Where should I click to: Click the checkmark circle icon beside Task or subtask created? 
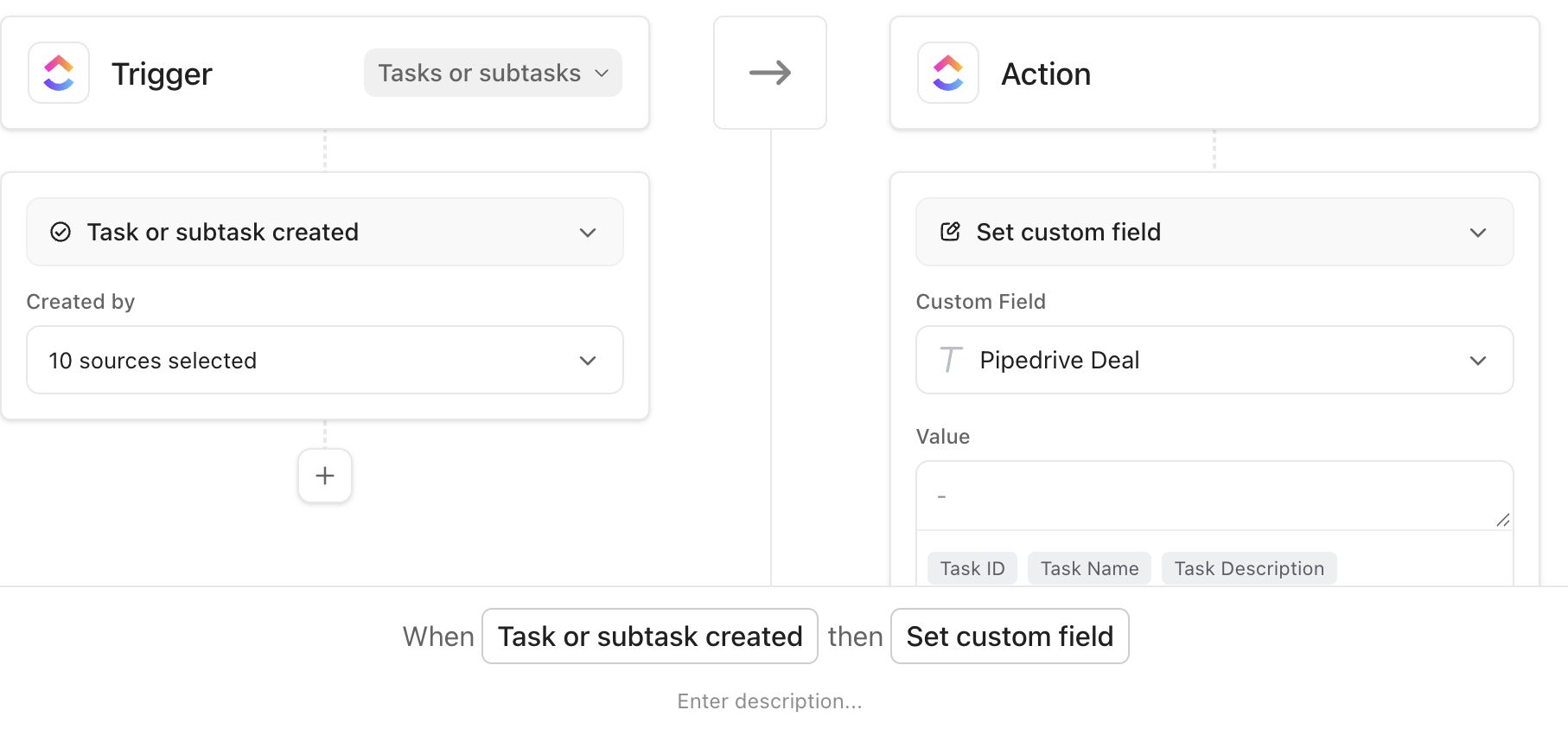[x=61, y=232]
